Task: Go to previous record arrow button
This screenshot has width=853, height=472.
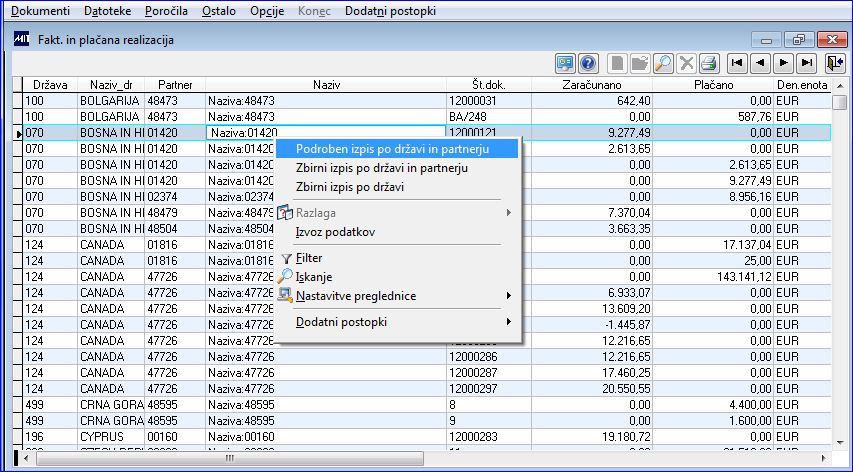Action: [760, 64]
